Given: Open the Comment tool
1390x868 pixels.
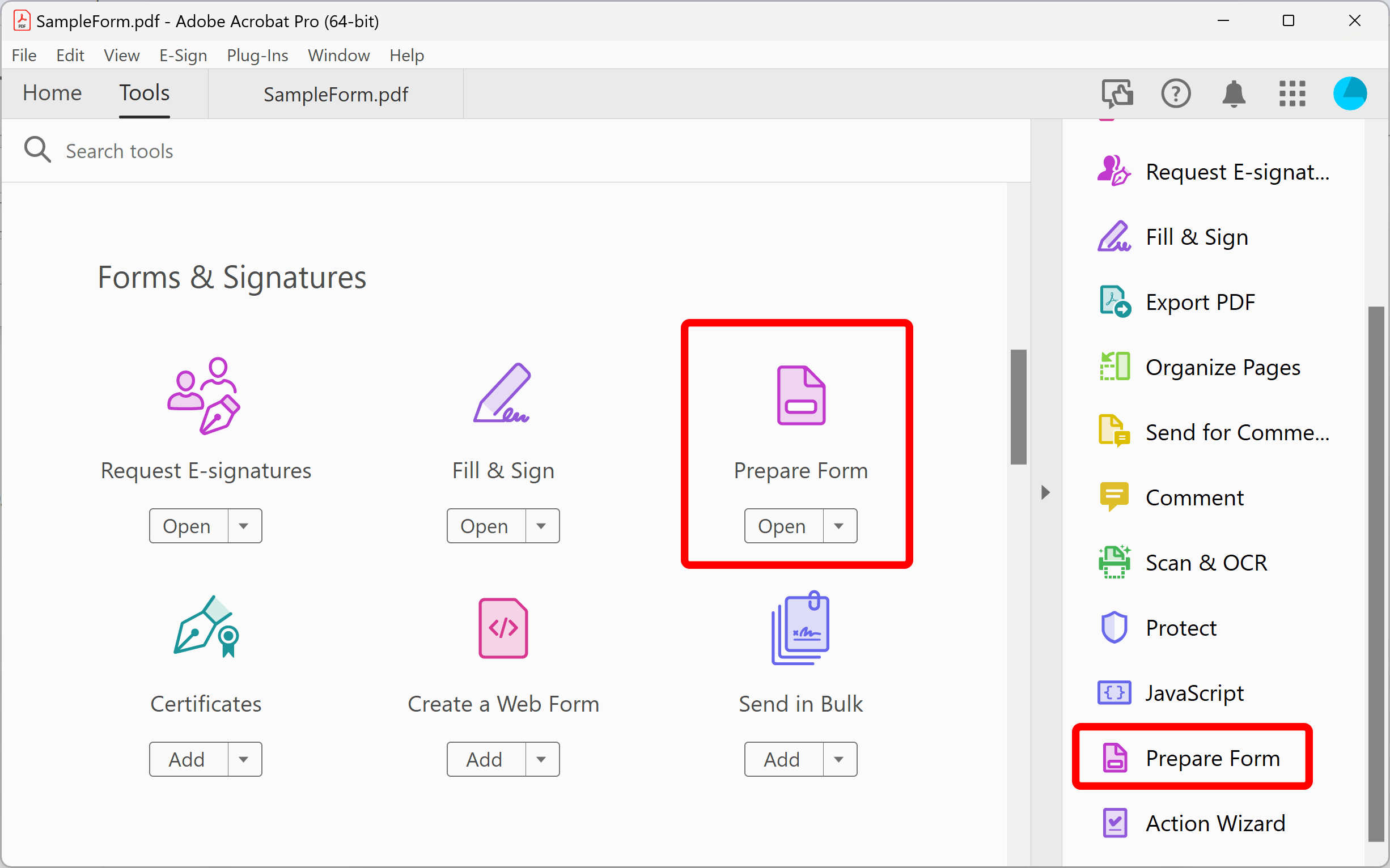Looking at the screenshot, I should point(1195,497).
